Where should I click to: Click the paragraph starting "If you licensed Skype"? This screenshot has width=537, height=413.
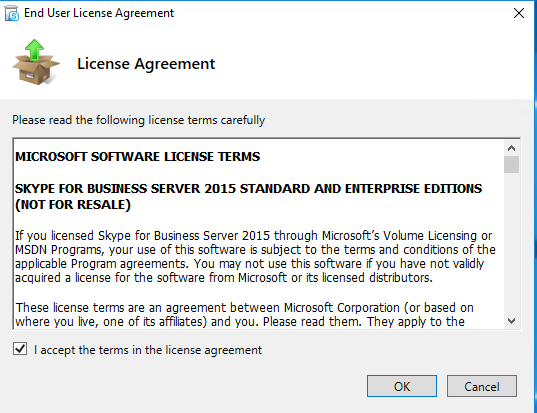[x=255, y=256]
